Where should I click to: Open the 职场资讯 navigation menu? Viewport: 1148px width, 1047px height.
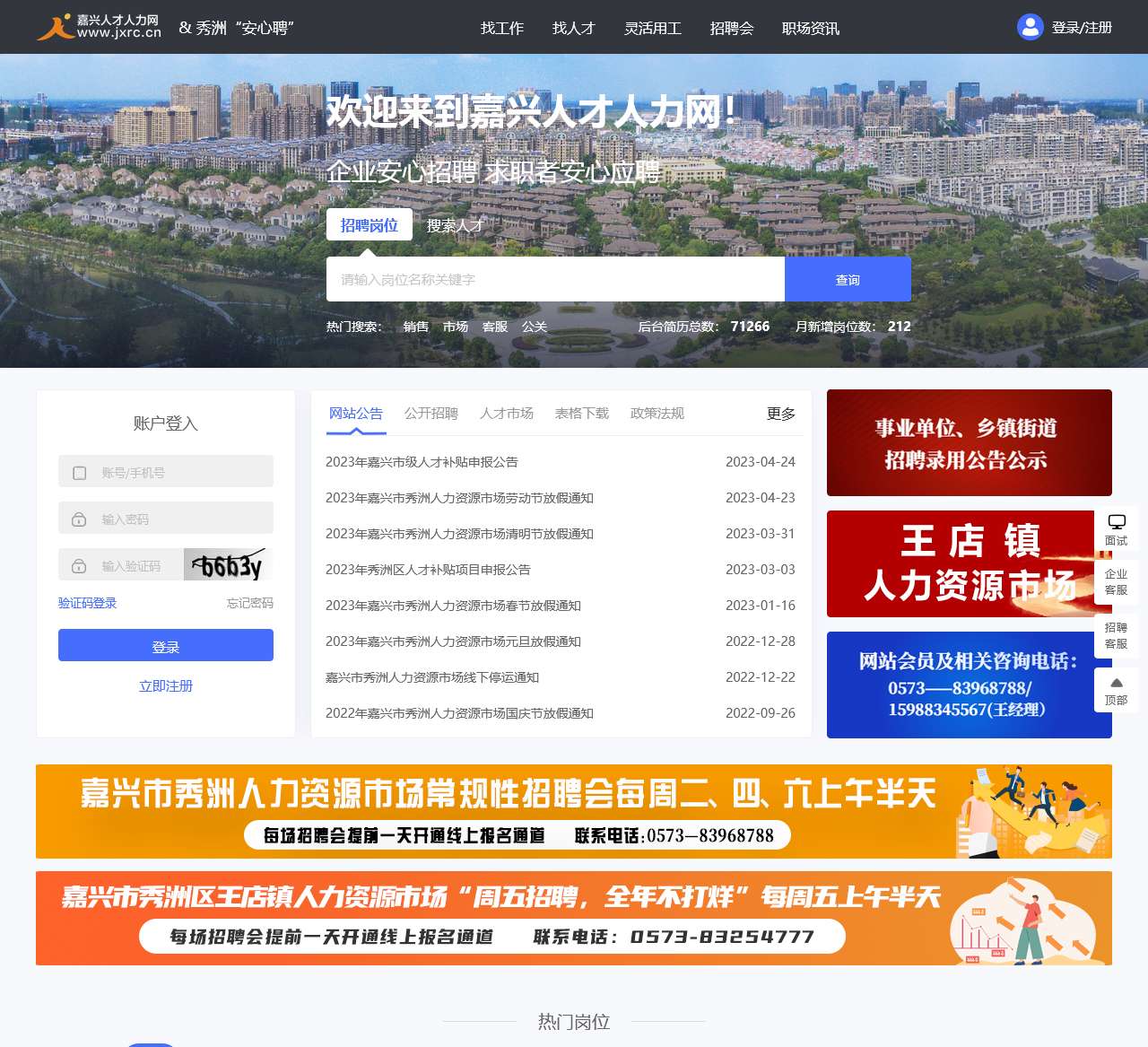point(810,28)
